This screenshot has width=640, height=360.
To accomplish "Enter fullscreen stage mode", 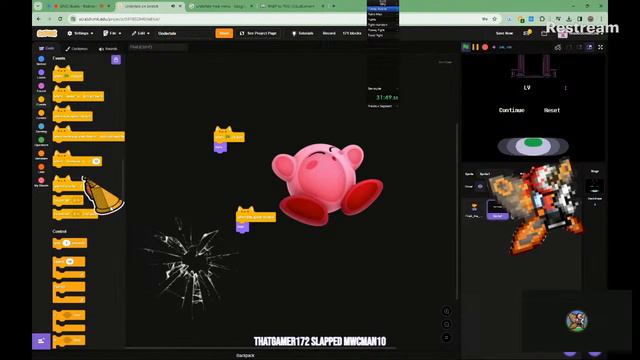I will pos(600,47).
